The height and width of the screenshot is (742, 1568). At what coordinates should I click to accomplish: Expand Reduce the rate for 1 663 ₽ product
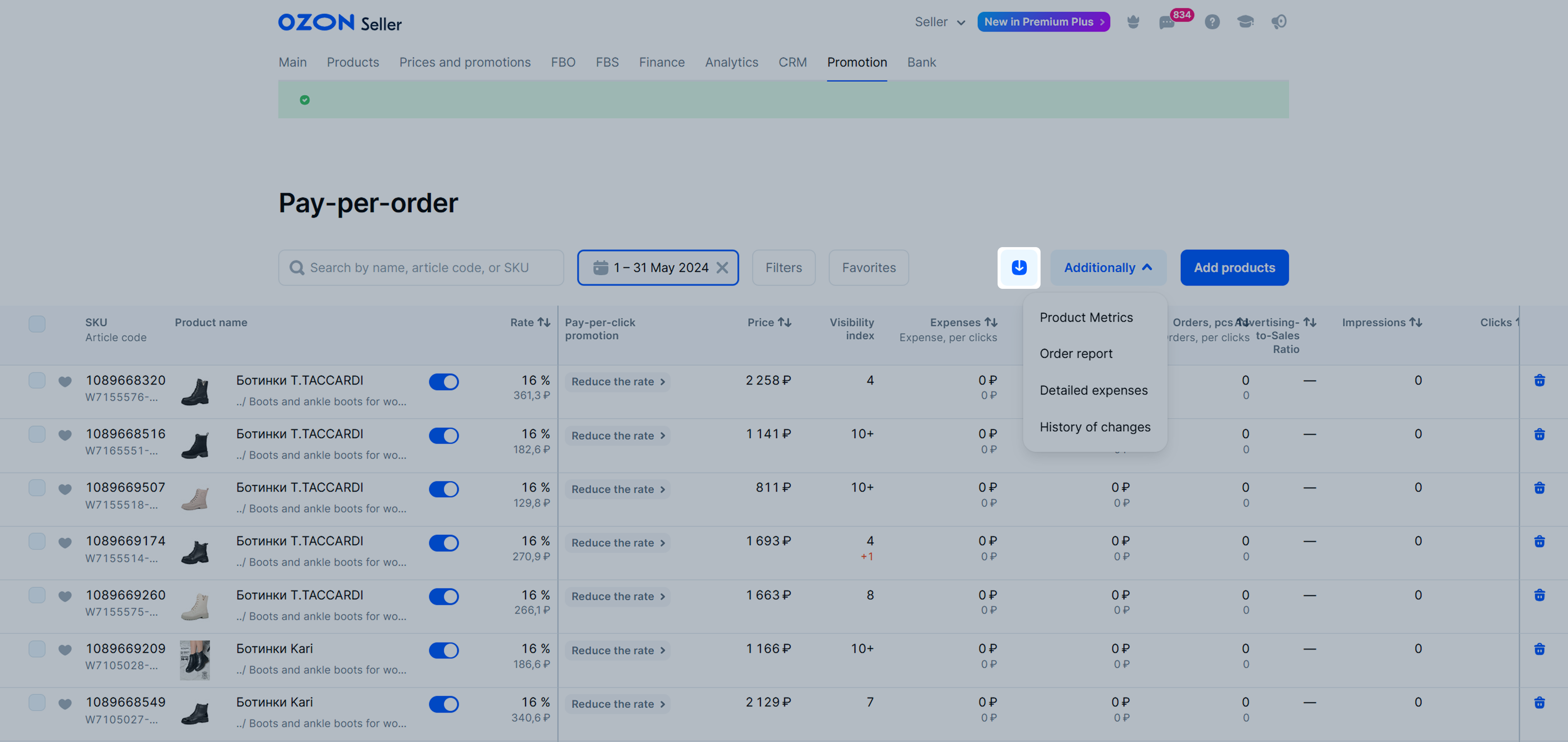coord(617,597)
